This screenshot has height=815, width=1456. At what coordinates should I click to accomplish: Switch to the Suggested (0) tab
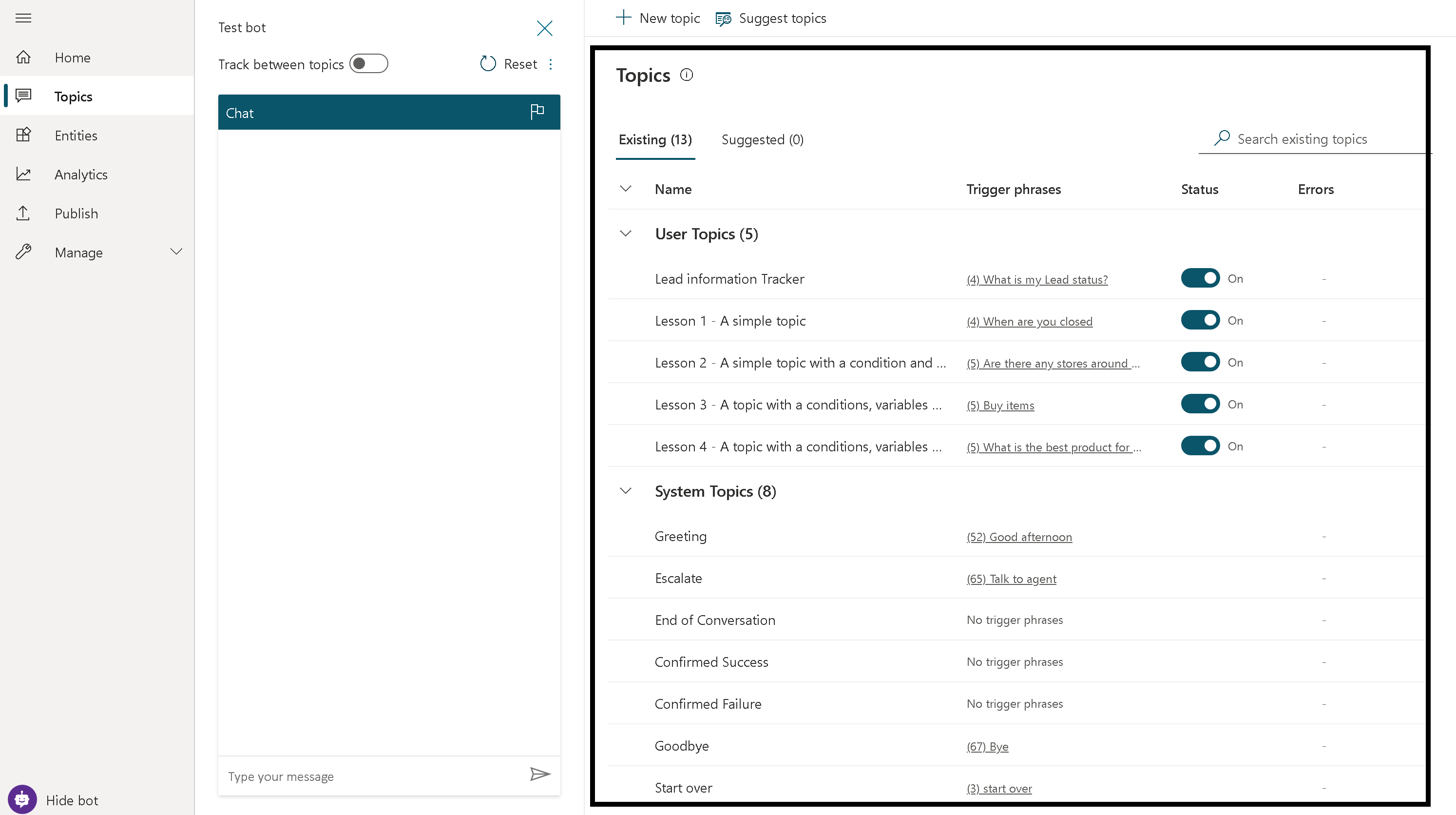point(762,140)
